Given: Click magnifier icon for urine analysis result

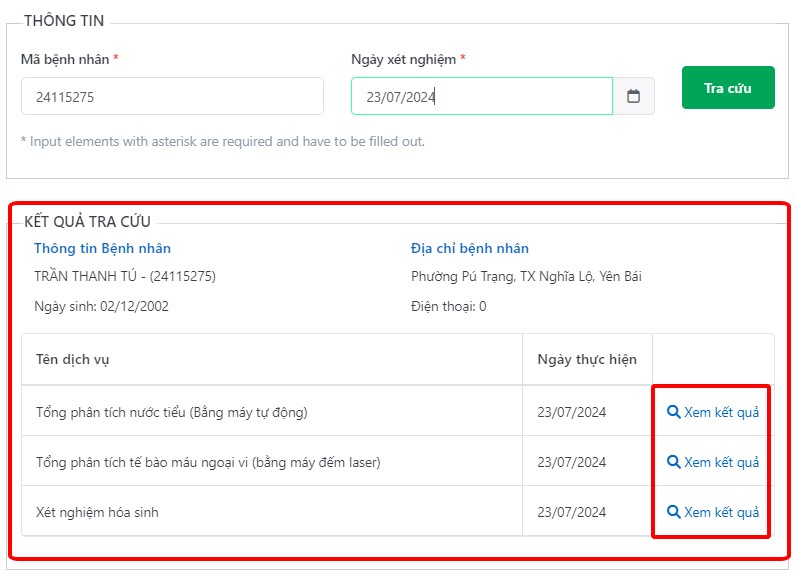Looking at the screenshot, I should point(673,412).
